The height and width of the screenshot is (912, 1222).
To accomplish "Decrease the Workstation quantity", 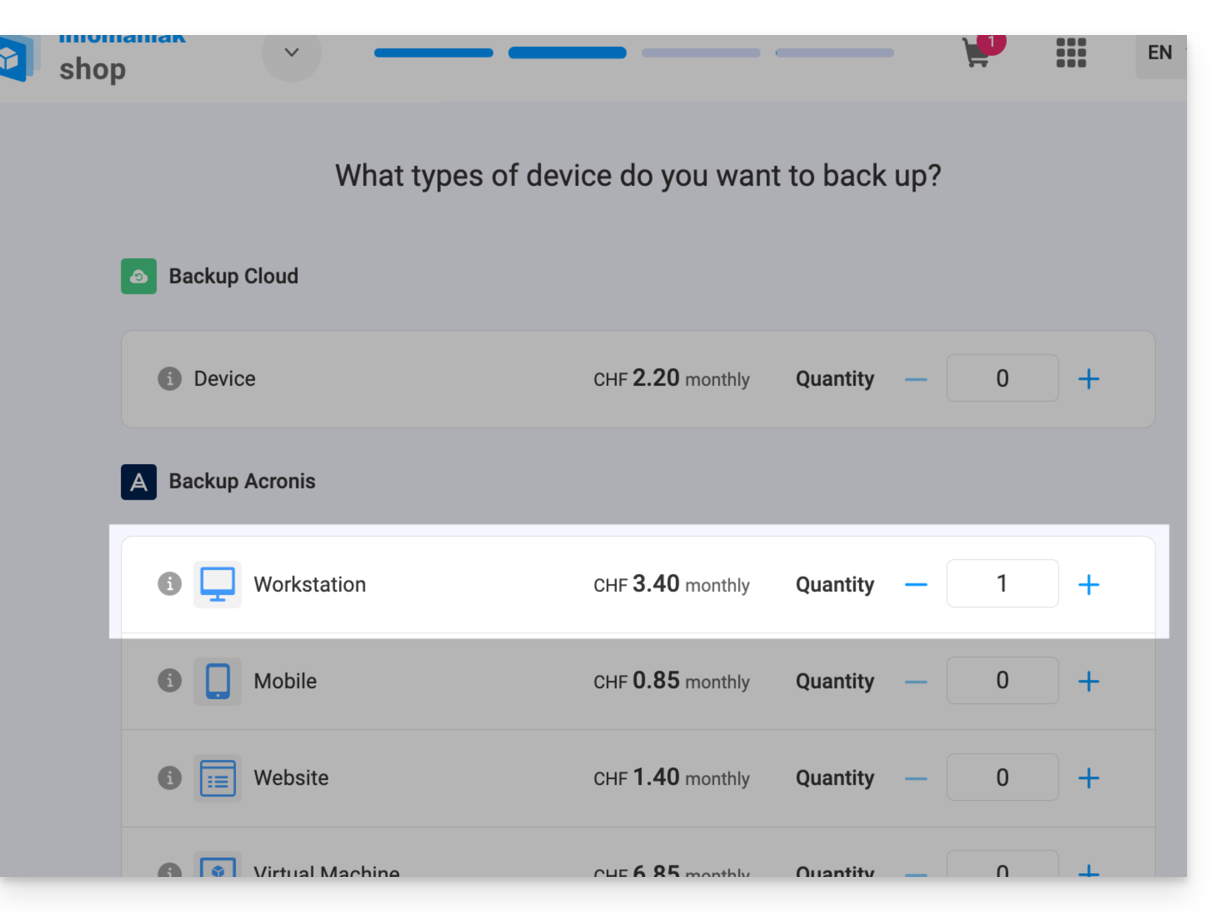I will pos(916,584).
